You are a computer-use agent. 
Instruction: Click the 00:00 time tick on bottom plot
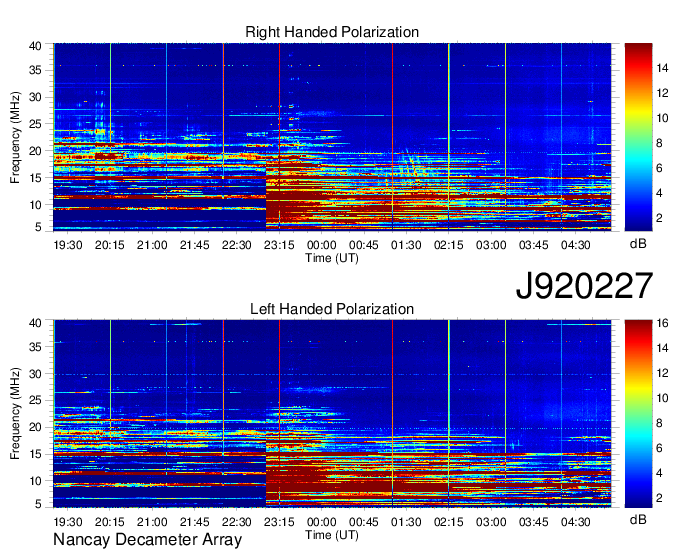322,522
